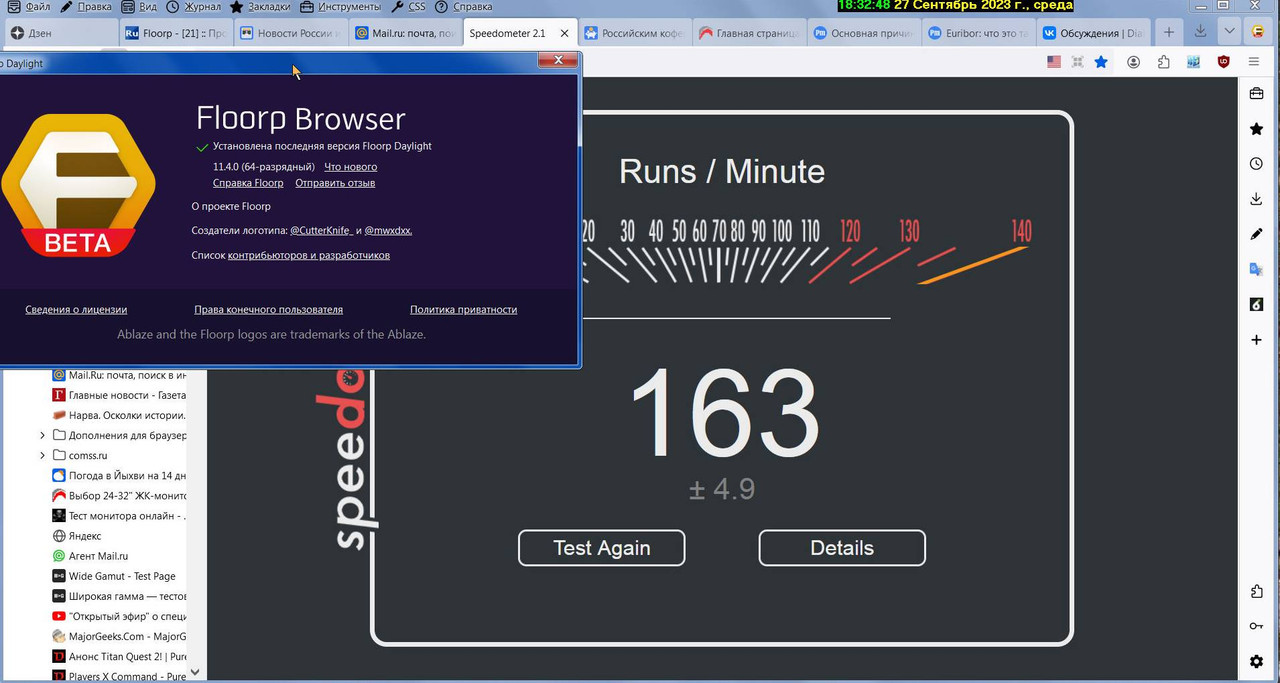Click the downloads arrow in tab bar
The height and width of the screenshot is (683, 1280).
pos(1200,32)
